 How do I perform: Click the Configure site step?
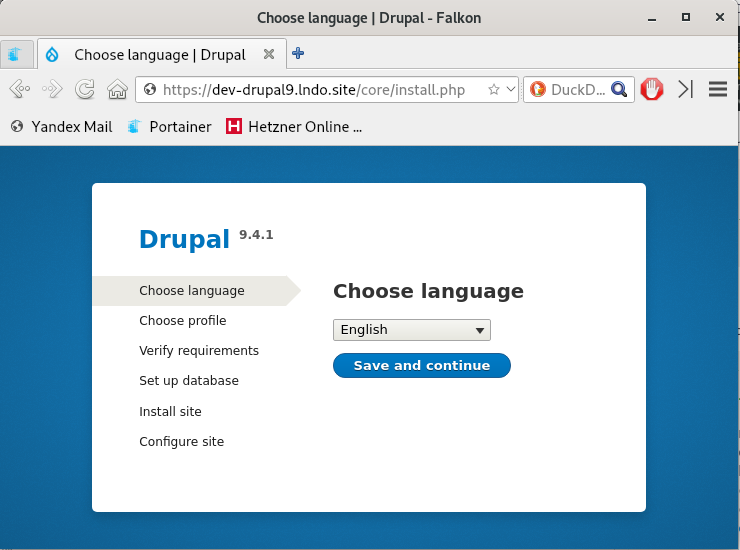click(x=182, y=442)
